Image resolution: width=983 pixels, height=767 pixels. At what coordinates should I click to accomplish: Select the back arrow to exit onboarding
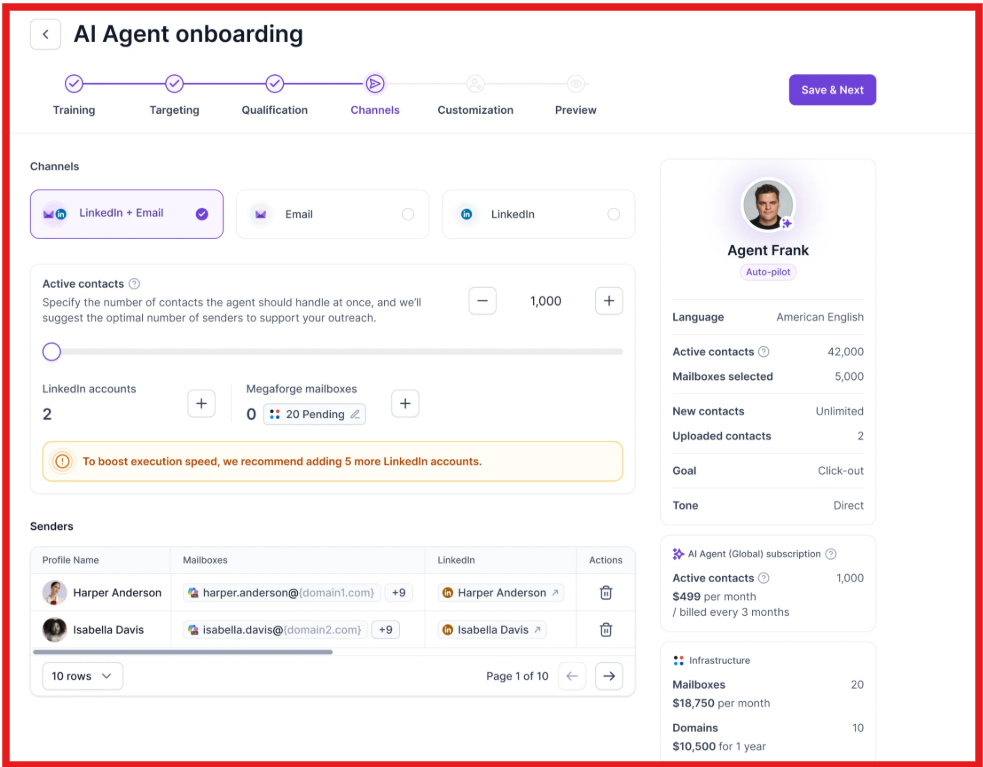(45, 34)
